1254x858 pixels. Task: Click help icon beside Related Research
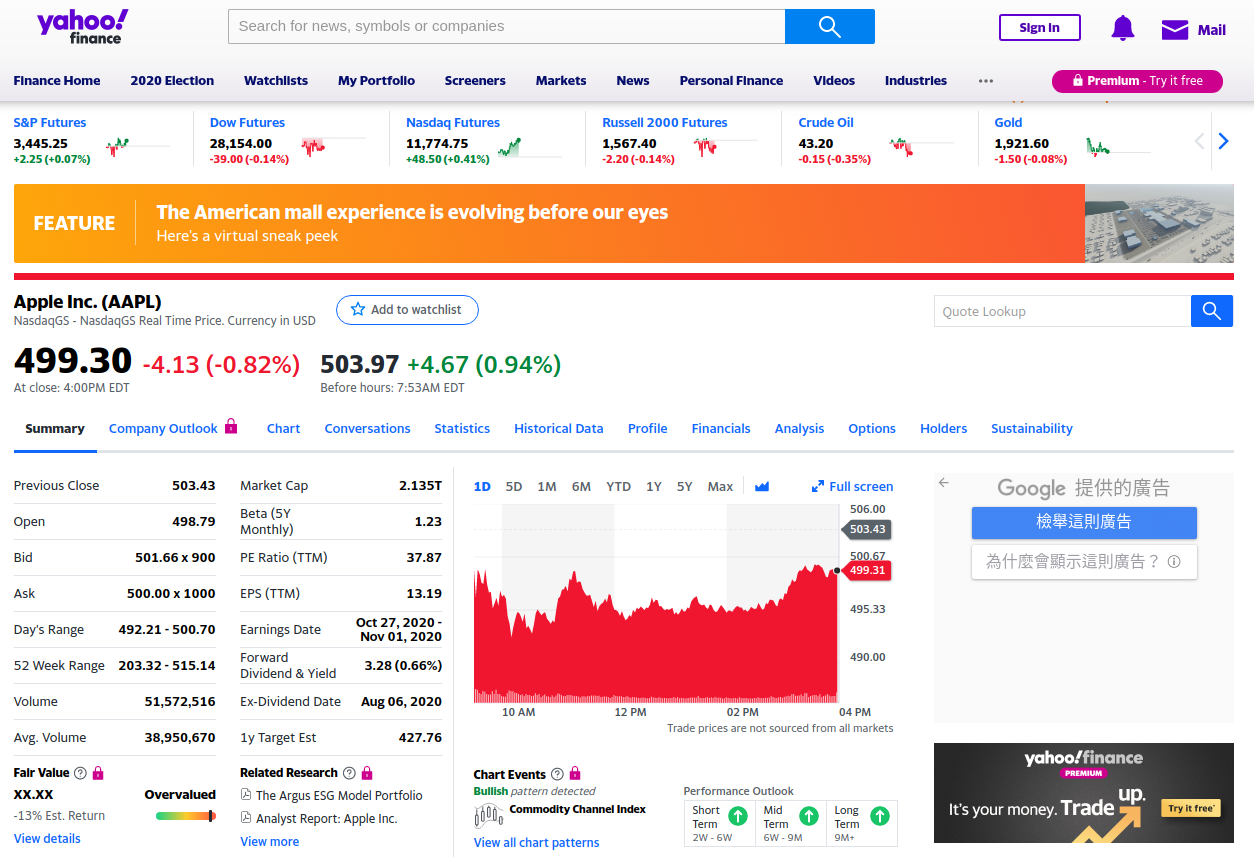349,773
